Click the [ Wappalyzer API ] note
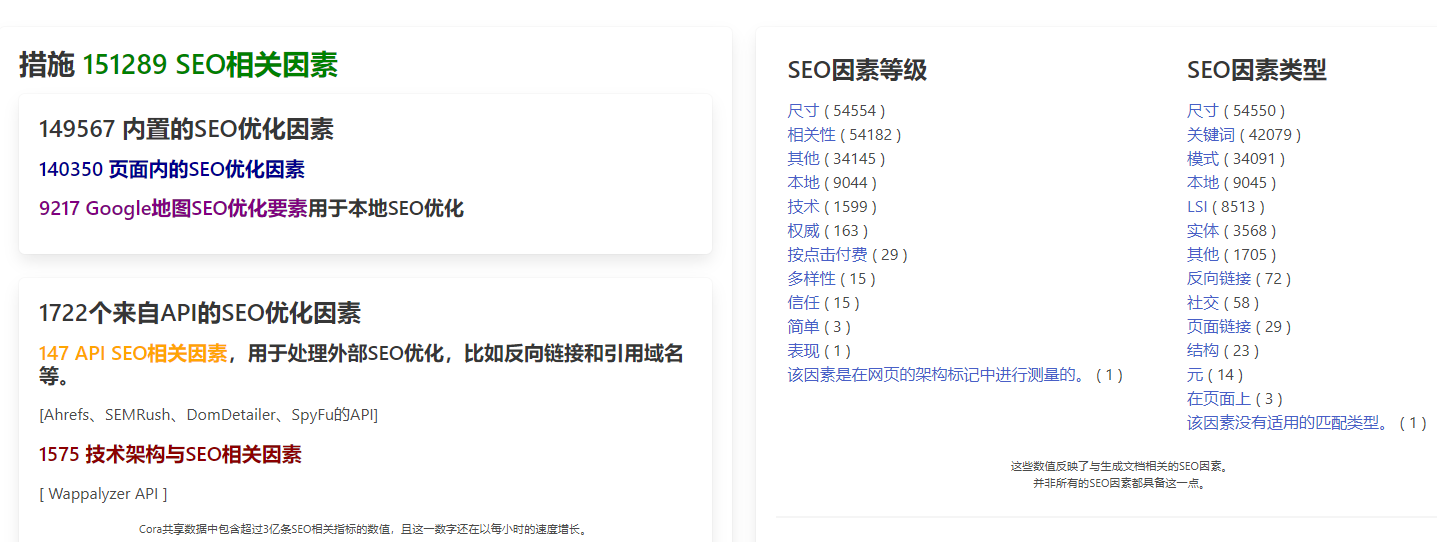Screen dimensions: 1437x542 click(x=103, y=494)
